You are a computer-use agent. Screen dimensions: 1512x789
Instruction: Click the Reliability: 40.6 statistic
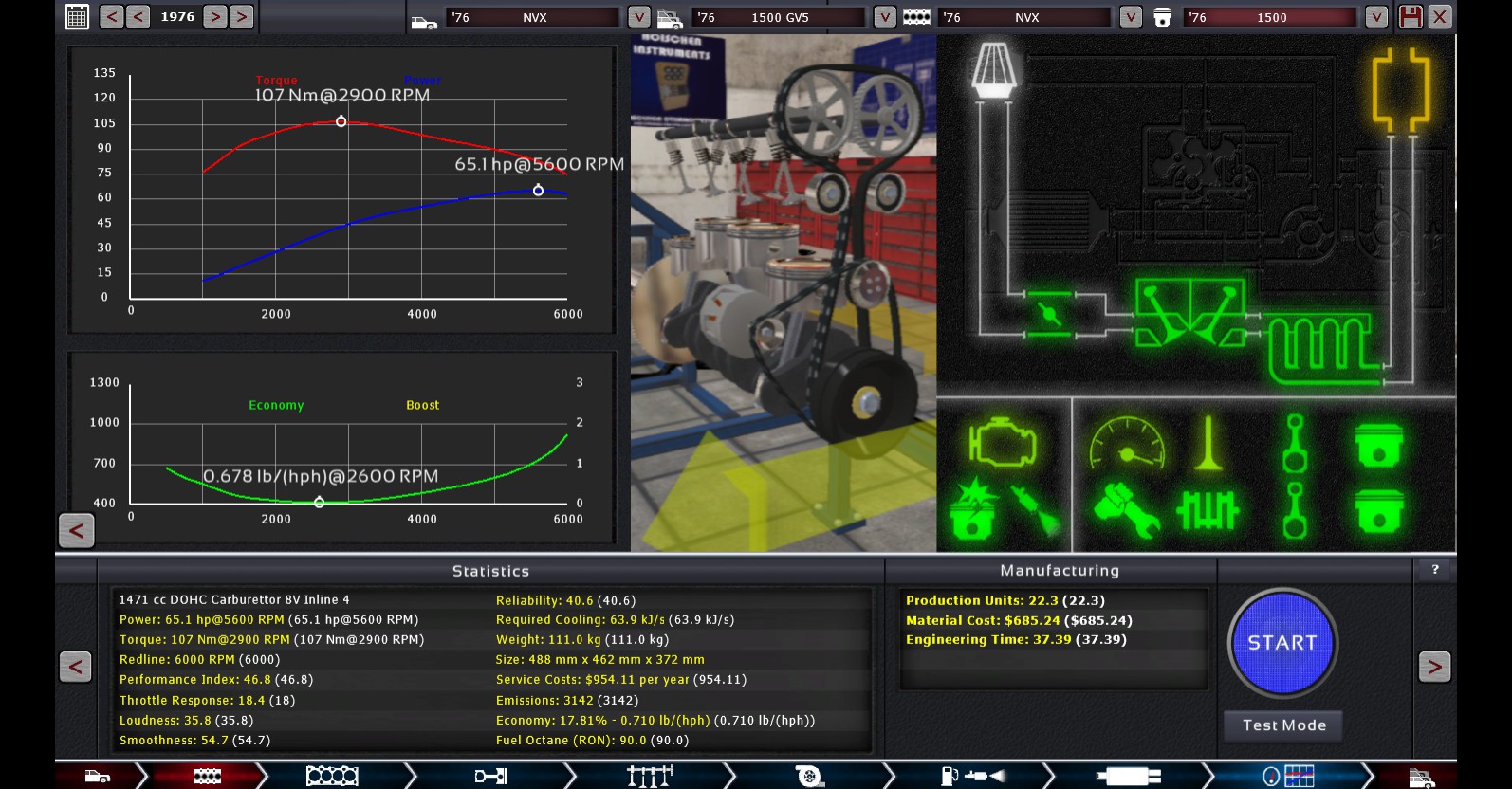click(x=565, y=600)
